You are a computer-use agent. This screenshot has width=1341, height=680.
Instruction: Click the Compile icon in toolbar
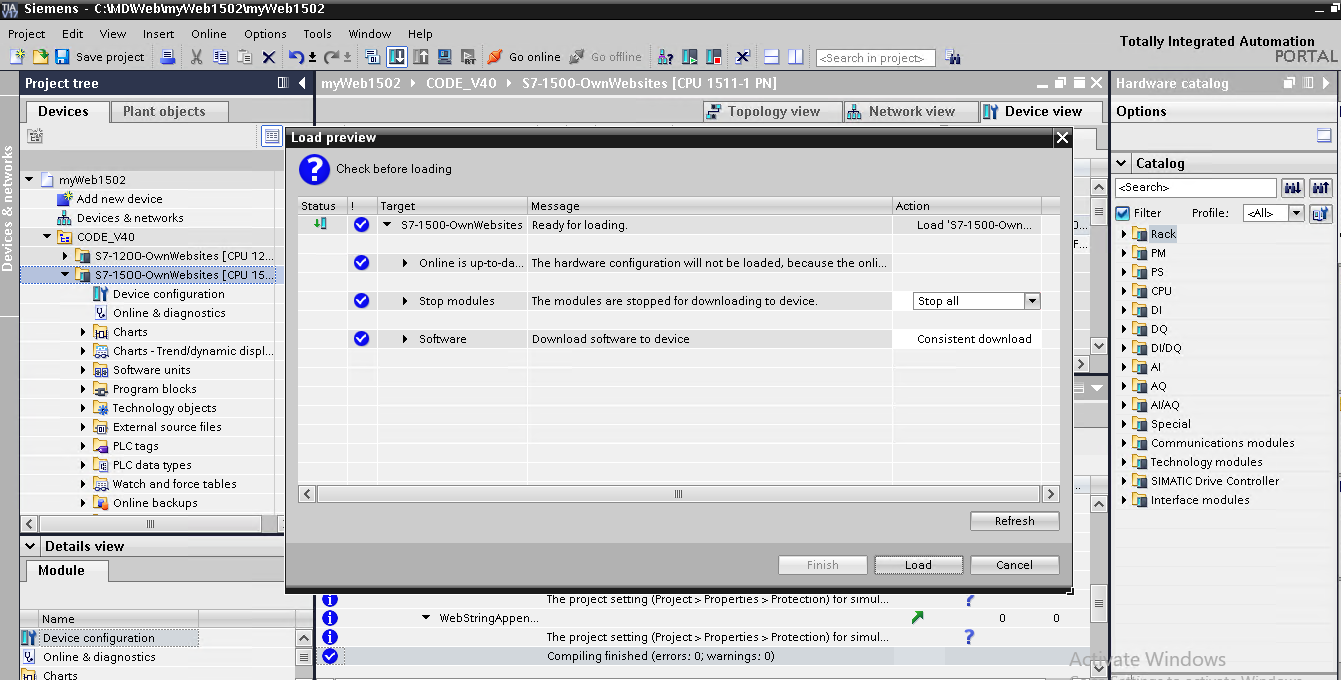(372, 57)
